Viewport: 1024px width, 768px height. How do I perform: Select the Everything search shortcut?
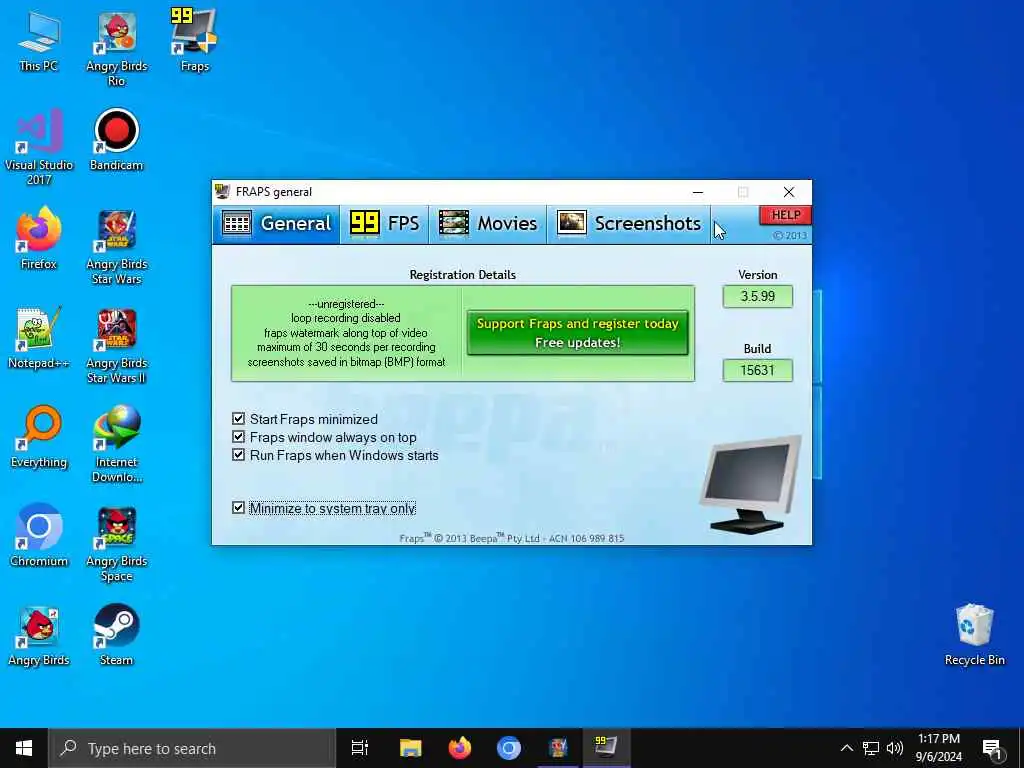(x=39, y=437)
